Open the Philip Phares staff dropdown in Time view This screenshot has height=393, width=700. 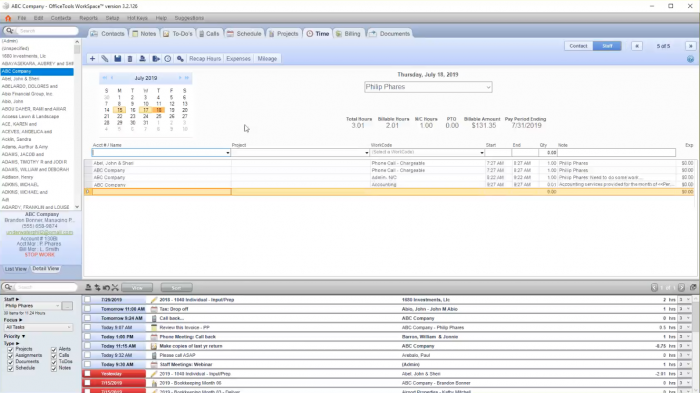click(x=428, y=87)
